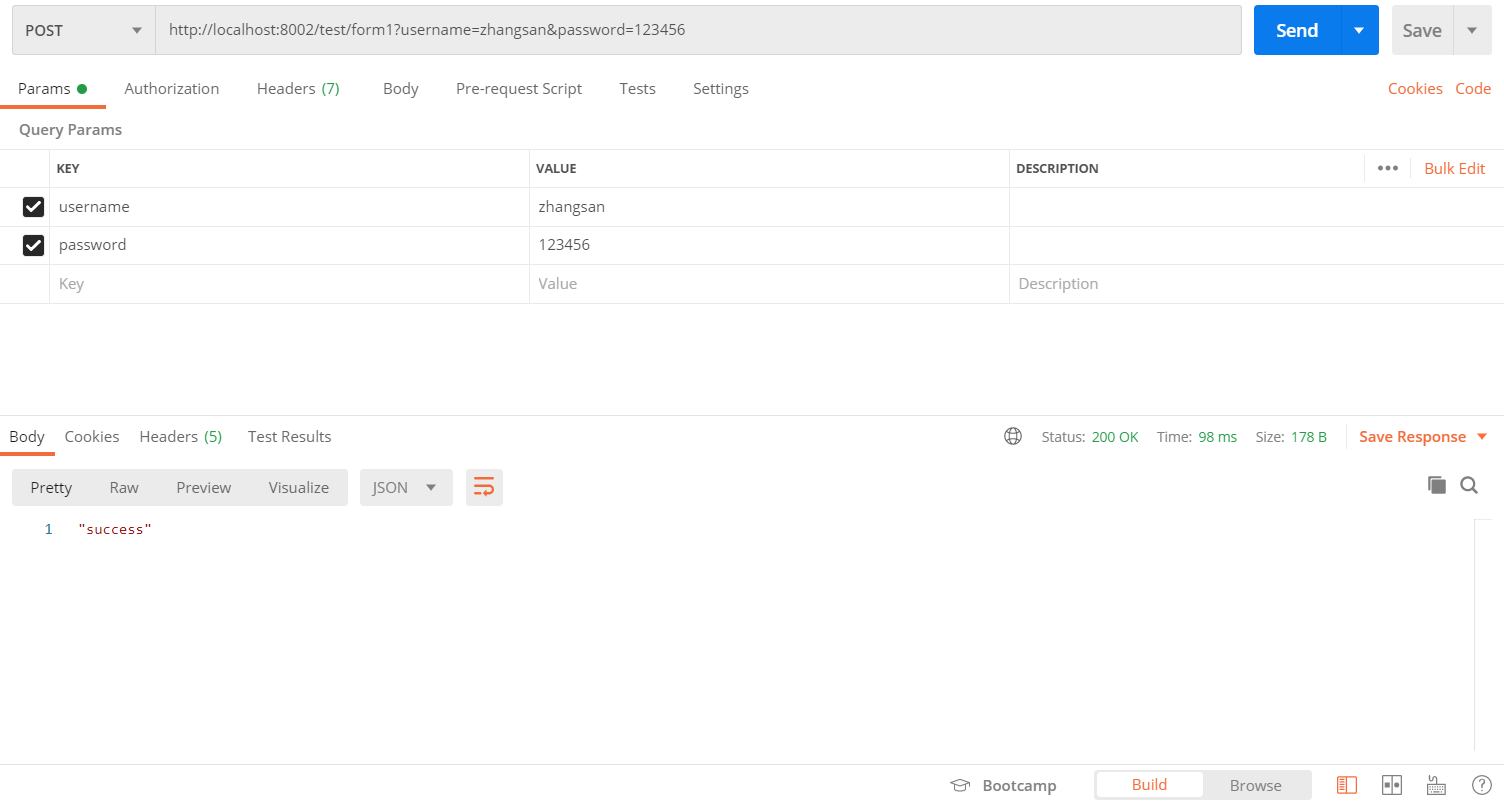The image size is (1504, 803).
Task: Click the request URL input field
Action: (698, 30)
